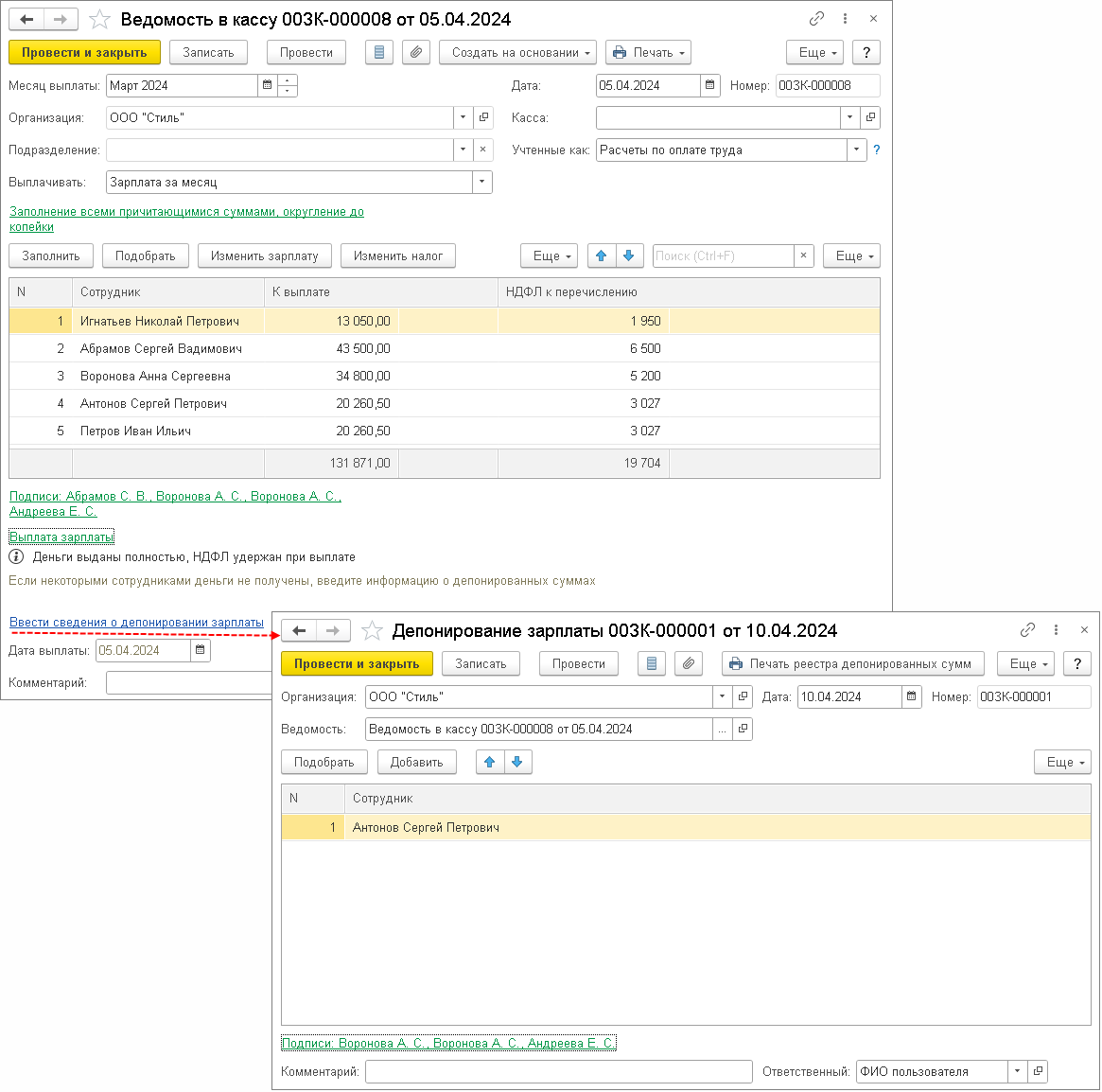Open Еще menu above Депонирование table

click(1062, 762)
